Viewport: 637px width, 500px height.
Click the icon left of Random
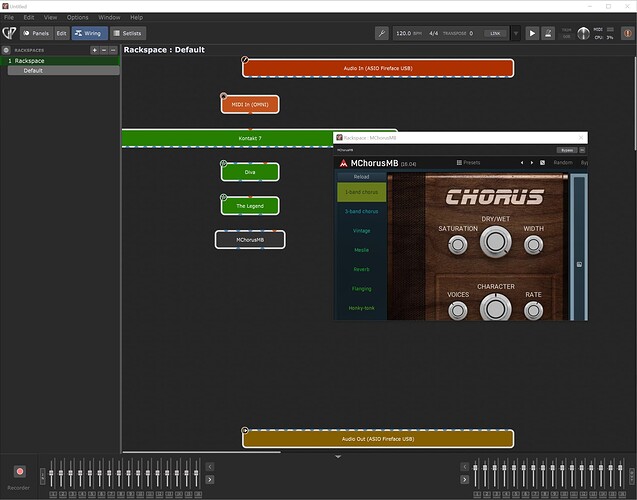[542, 162]
